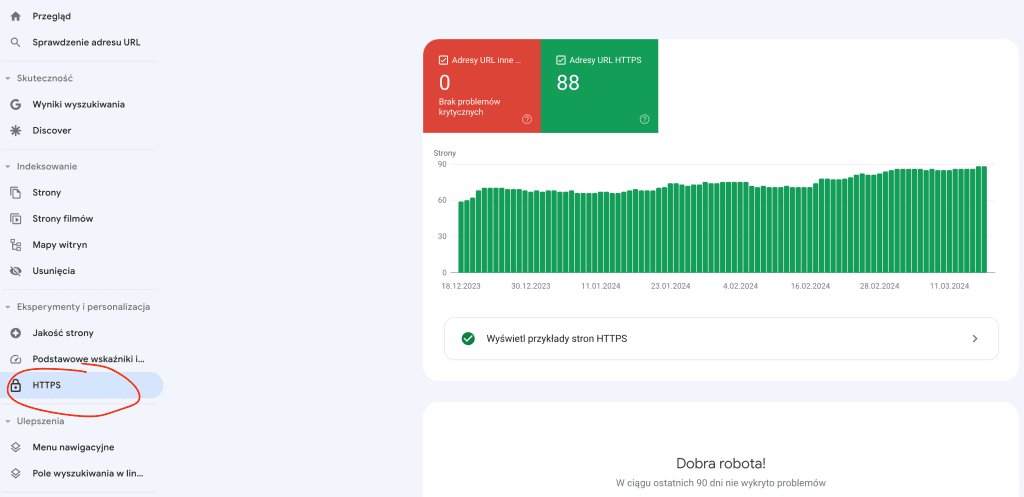Click the Dobra robota! heading
The height and width of the screenshot is (497, 1024).
pos(721,464)
